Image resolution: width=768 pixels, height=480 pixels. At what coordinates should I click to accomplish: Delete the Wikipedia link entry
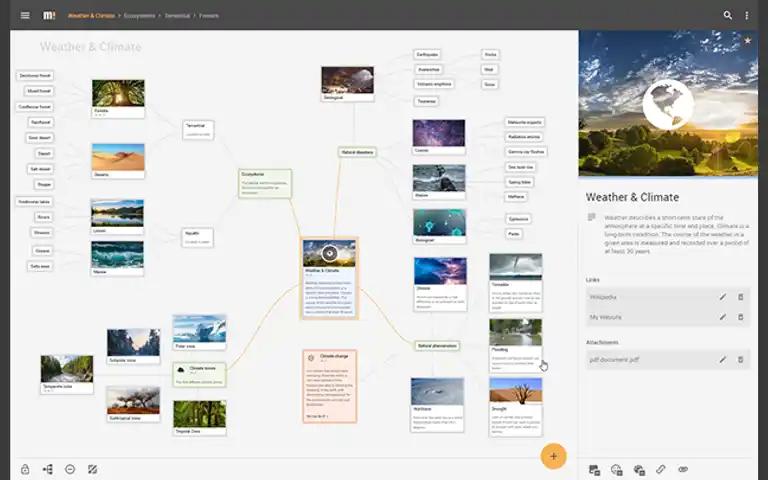tap(741, 297)
